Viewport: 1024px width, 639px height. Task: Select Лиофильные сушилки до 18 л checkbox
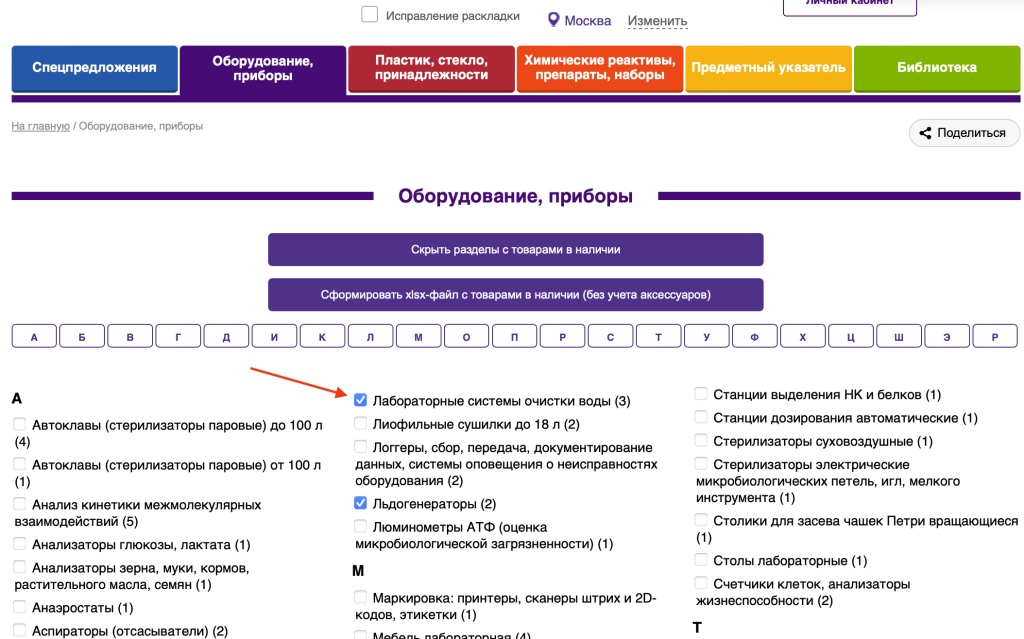coord(361,423)
